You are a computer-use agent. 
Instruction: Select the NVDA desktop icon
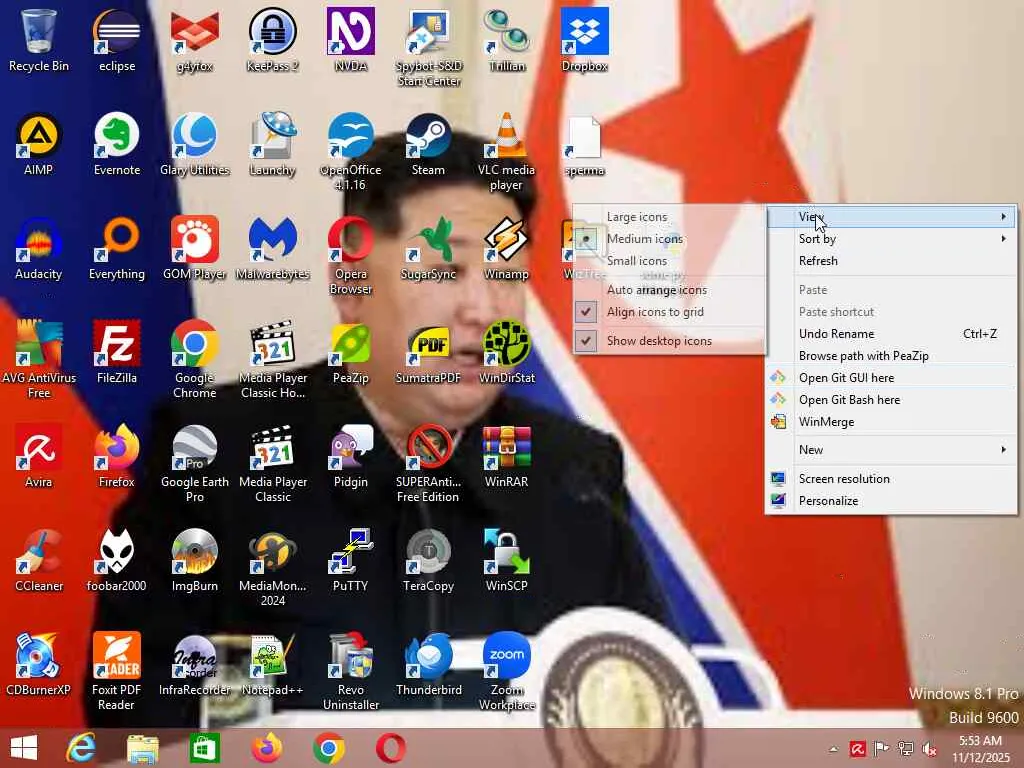click(x=351, y=40)
